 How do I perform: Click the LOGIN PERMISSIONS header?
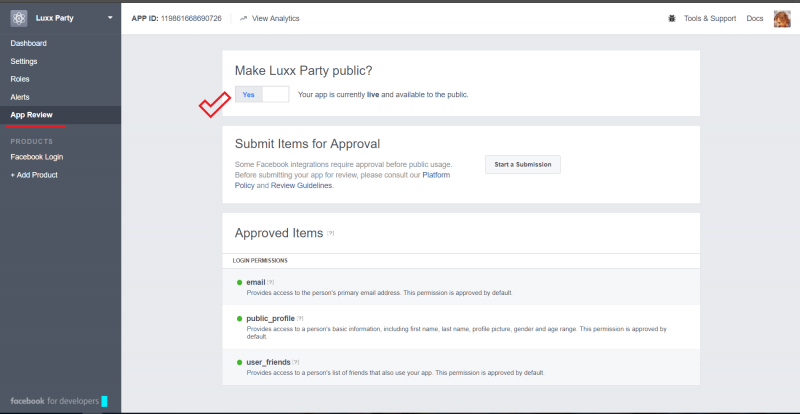[x=260, y=261]
